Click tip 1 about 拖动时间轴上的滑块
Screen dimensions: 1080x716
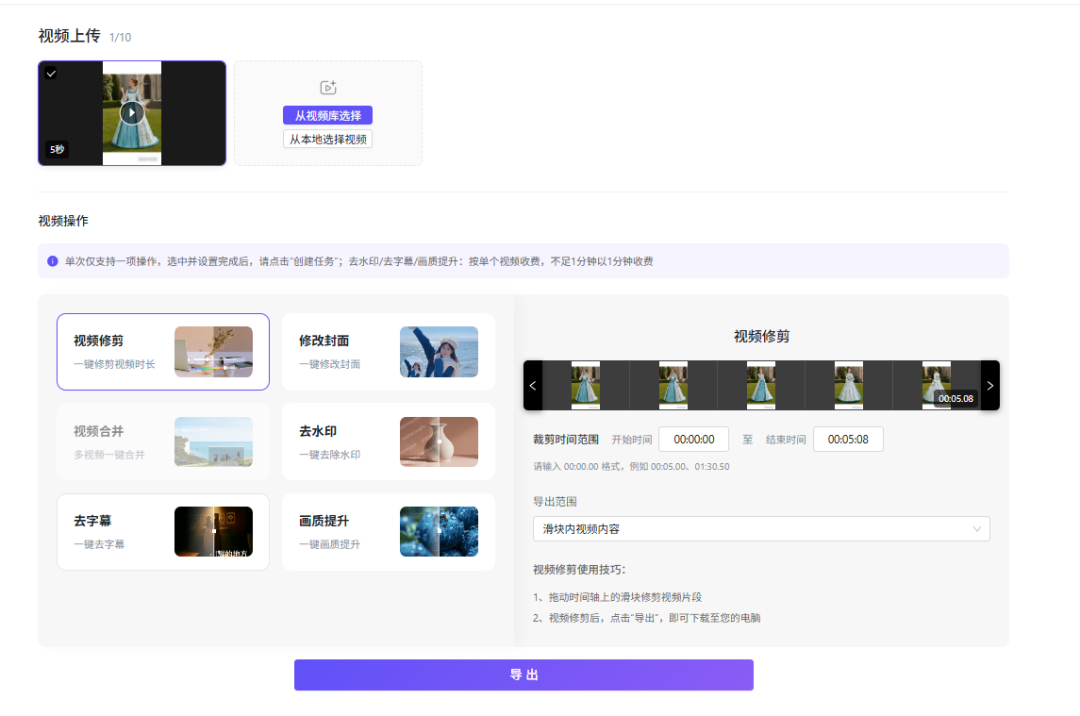click(x=618, y=597)
